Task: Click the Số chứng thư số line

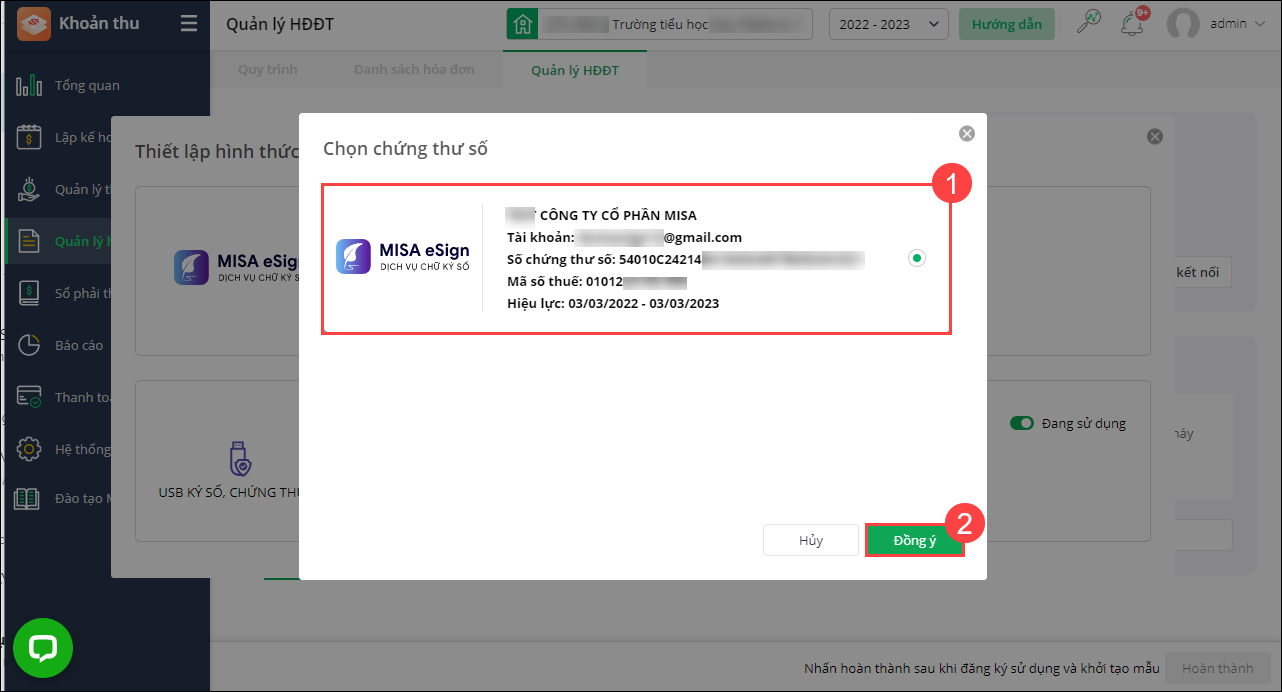Action: 685,259
